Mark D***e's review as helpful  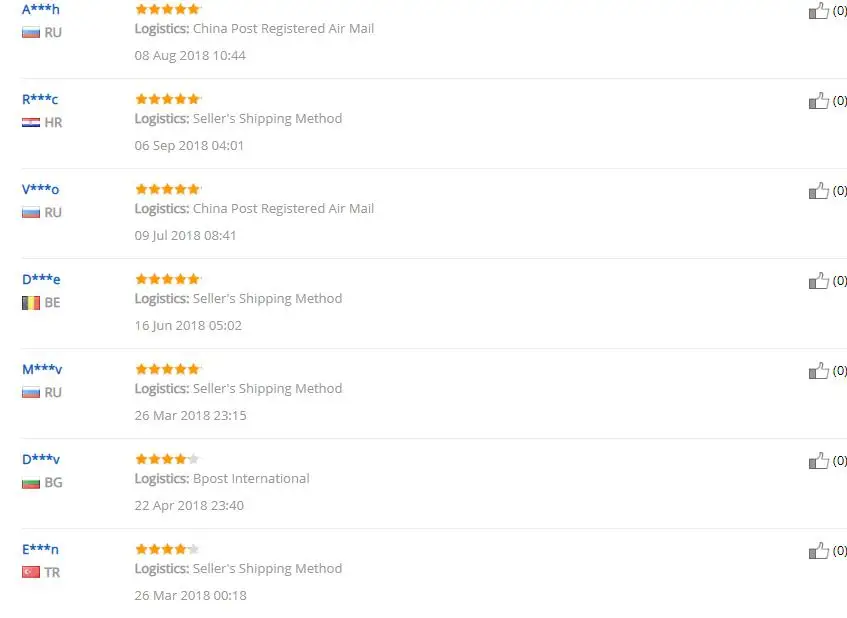pyautogui.click(x=818, y=281)
